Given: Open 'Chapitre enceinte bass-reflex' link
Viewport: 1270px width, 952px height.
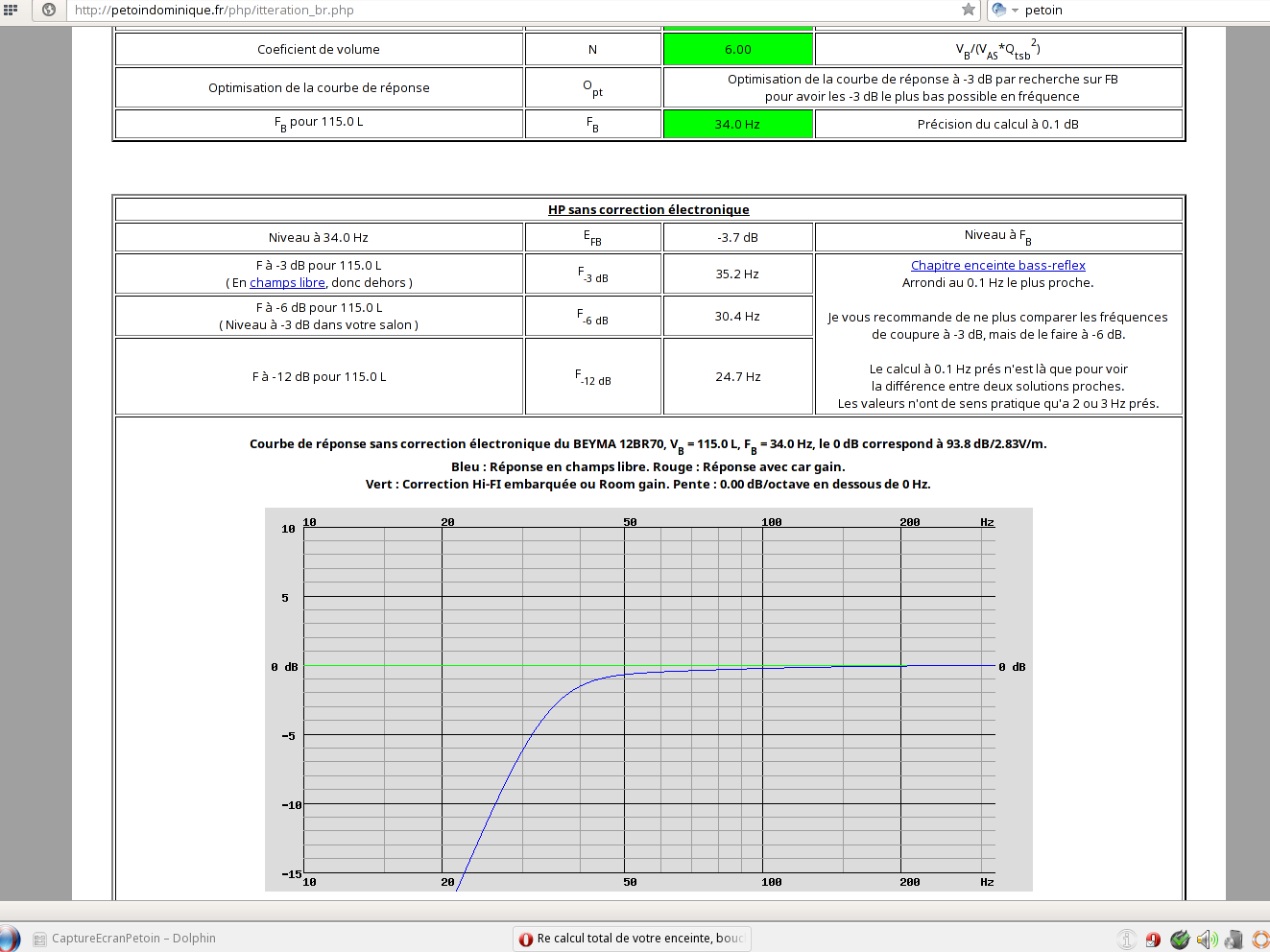Looking at the screenshot, I should click(997, 266).
